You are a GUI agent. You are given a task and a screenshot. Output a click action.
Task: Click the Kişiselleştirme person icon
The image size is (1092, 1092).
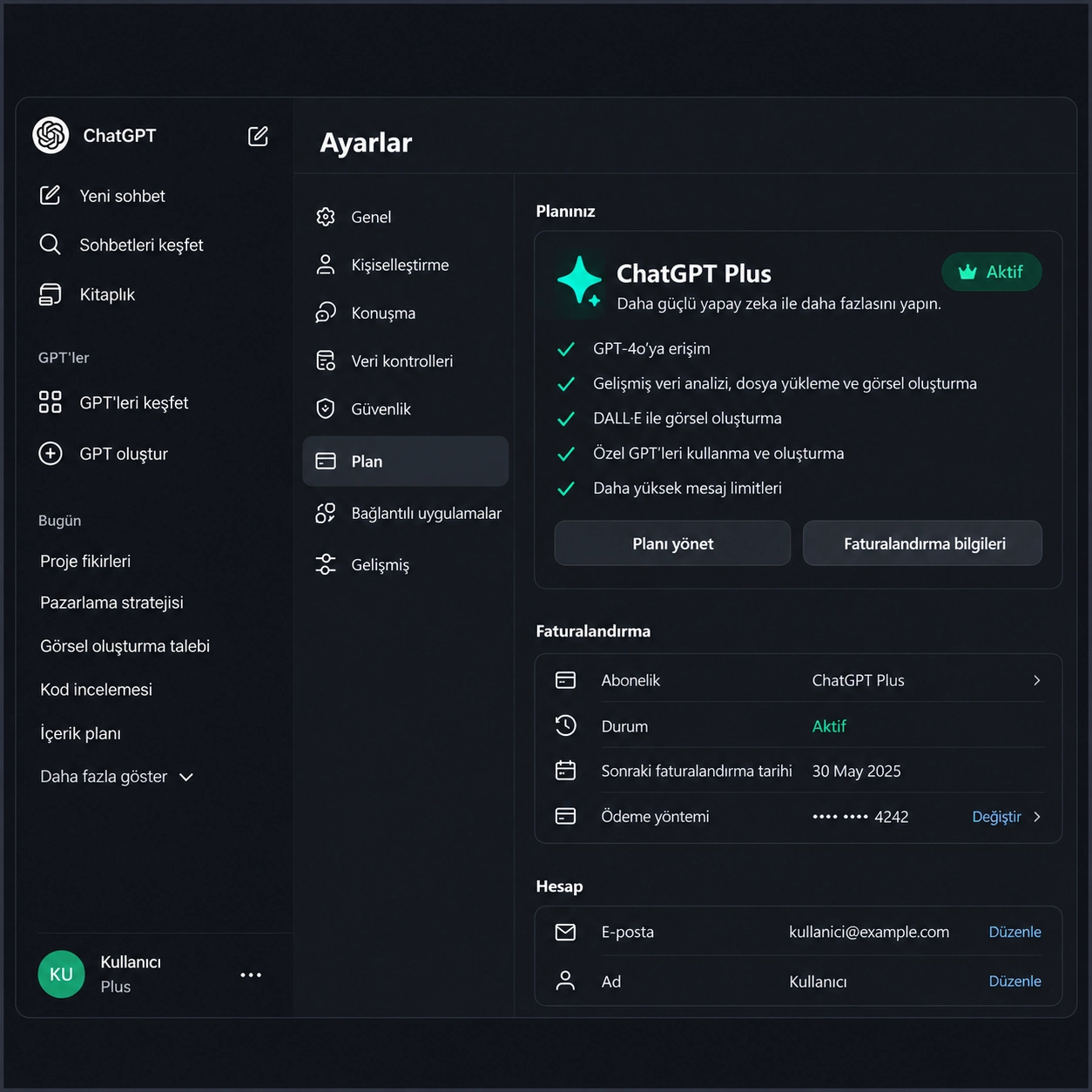pos(326,265)
